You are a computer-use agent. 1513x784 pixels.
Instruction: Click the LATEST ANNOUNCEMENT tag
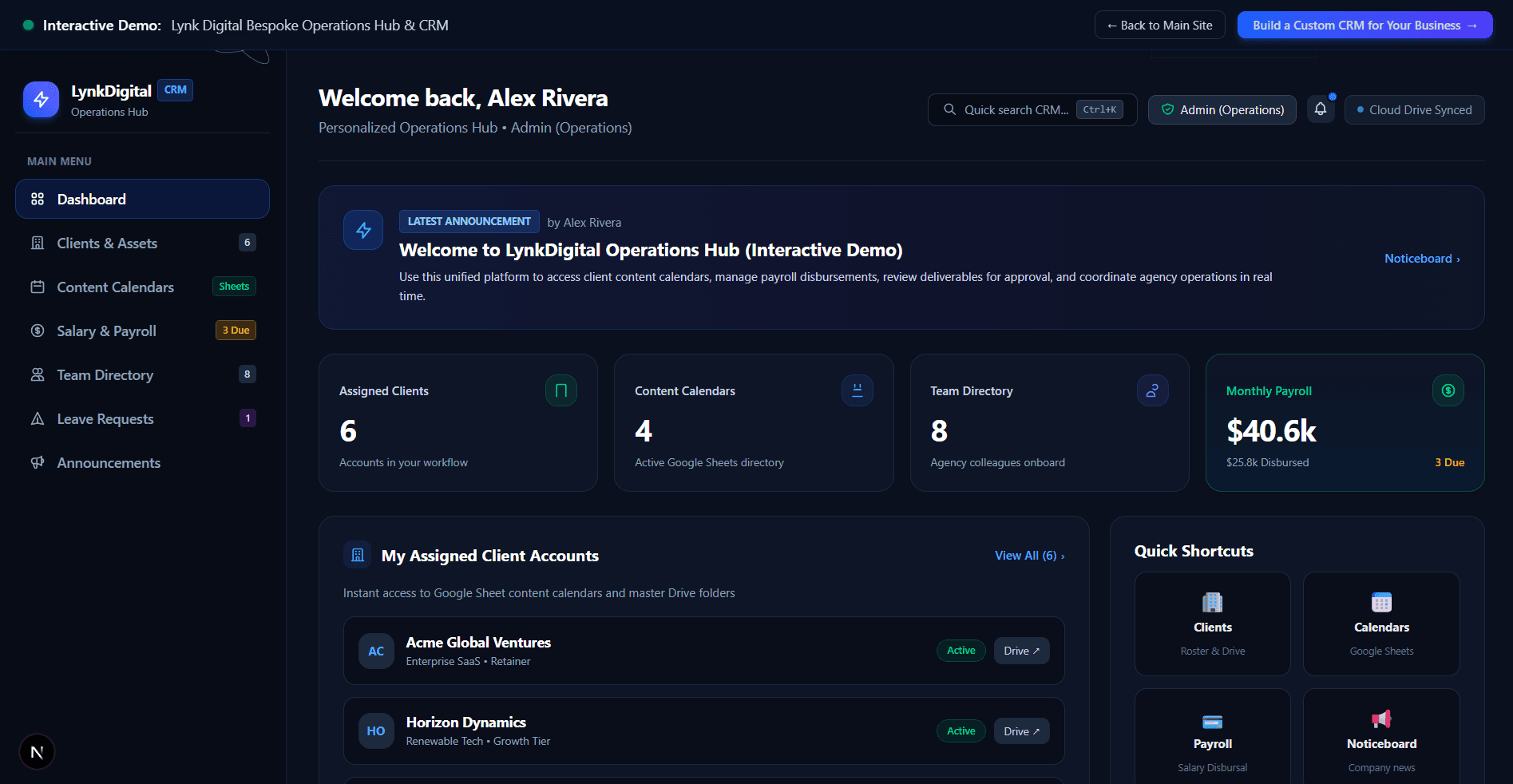[469, 221]
